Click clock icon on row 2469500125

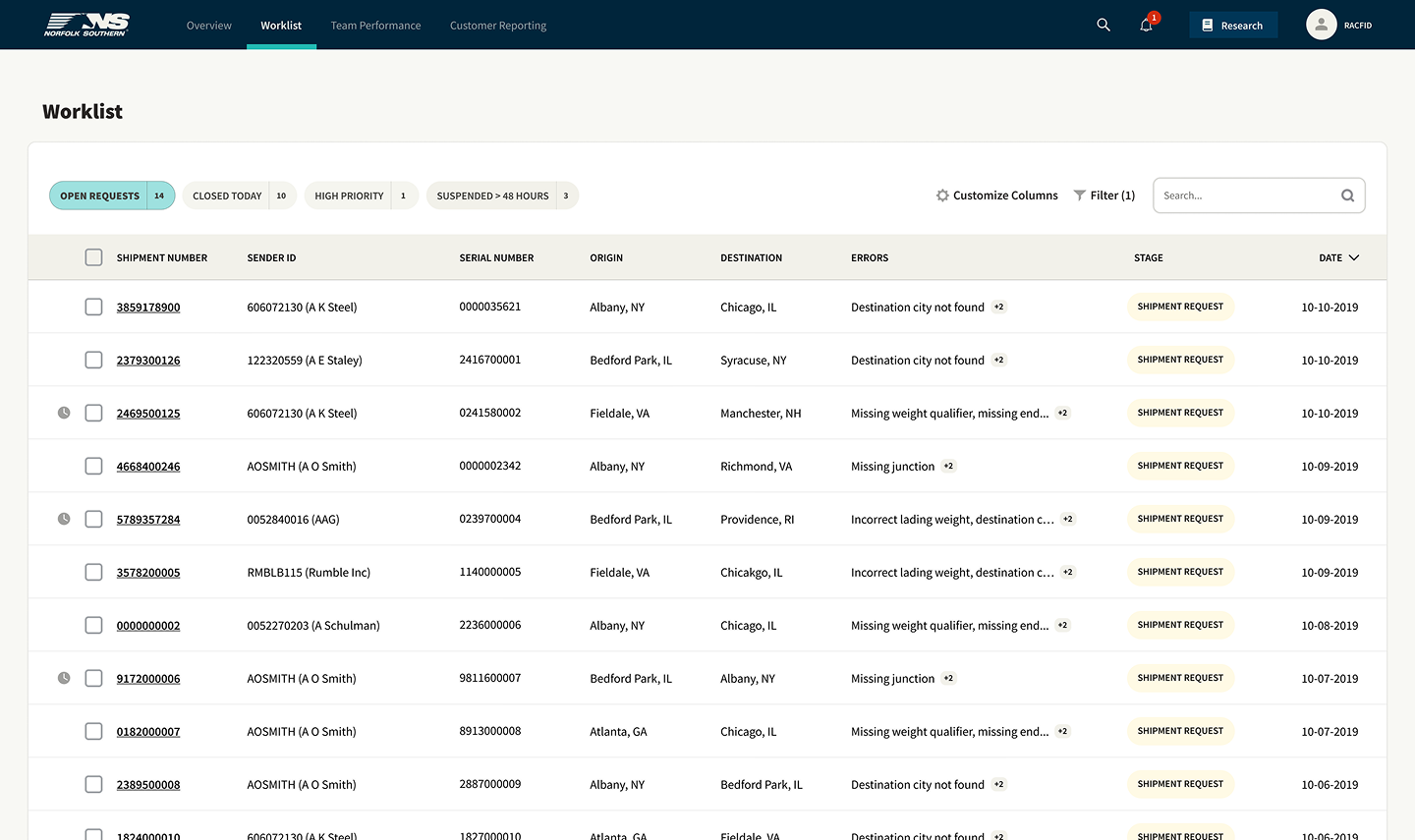pos(64,413)
